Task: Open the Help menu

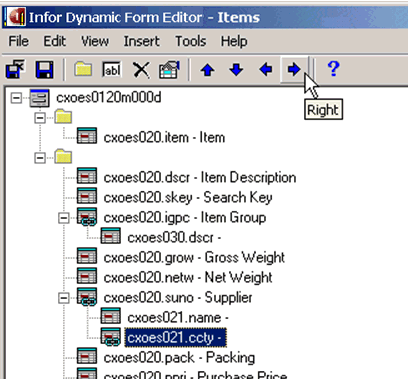Action: tap(234, 41)
